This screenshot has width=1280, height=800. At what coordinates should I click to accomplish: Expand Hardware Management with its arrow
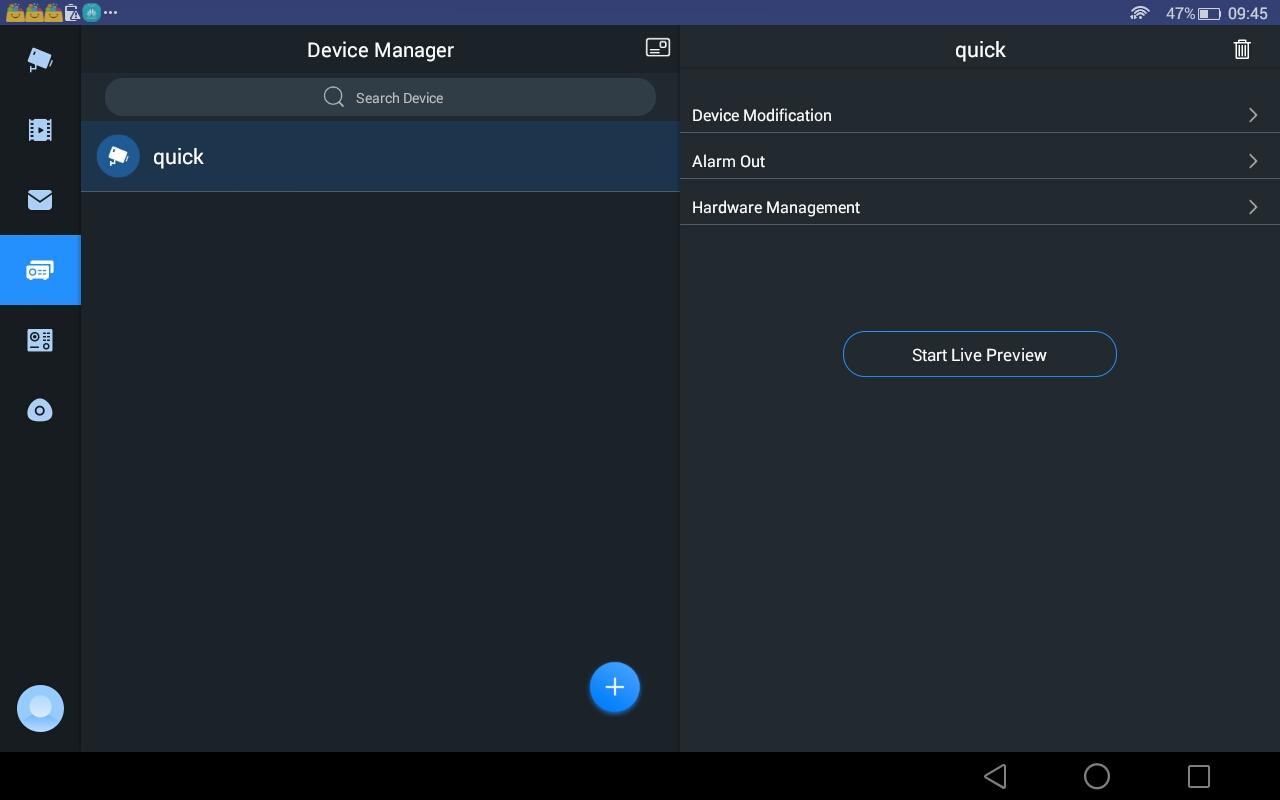coord(1253,207)
